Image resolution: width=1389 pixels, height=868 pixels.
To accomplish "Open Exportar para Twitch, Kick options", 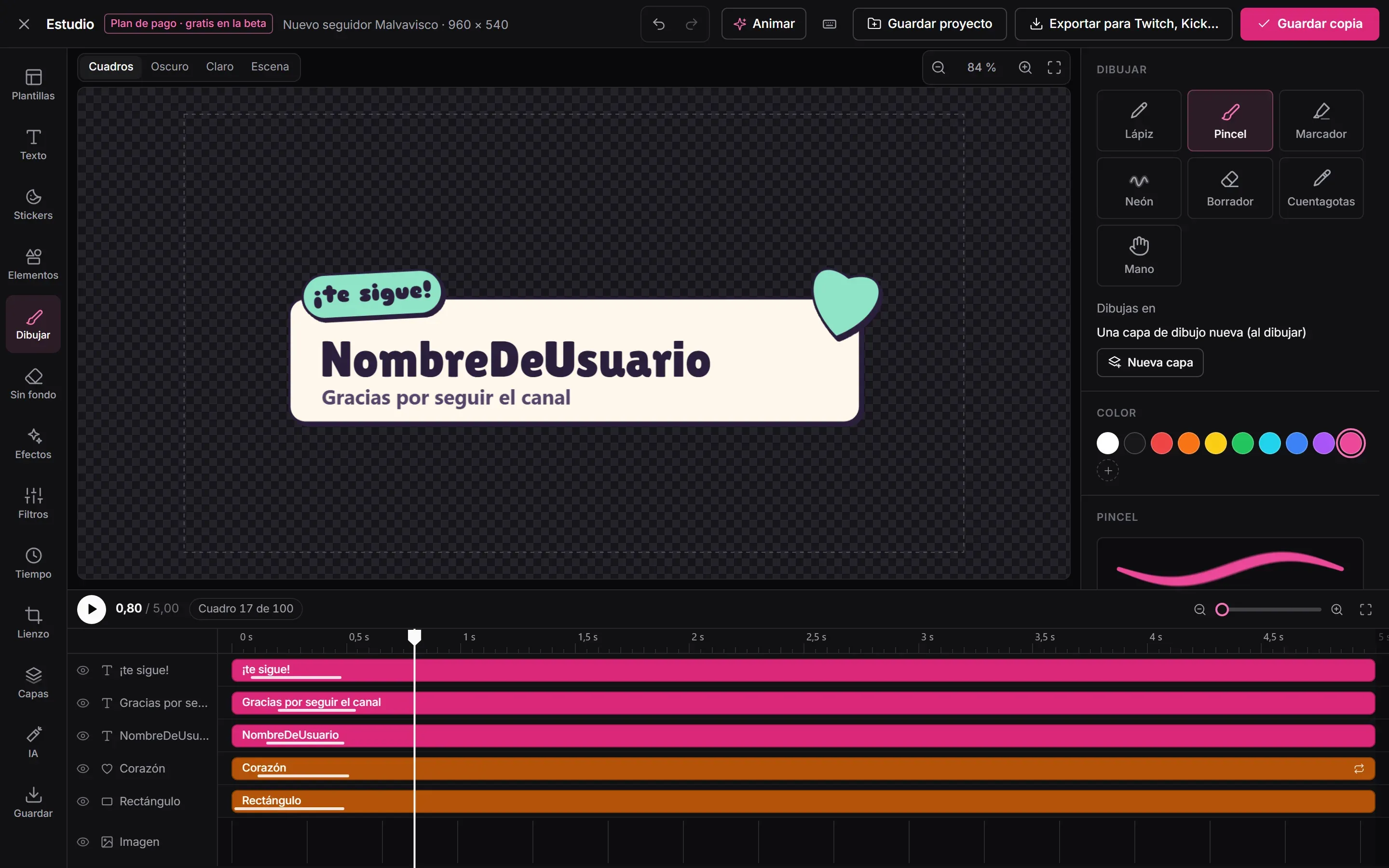I will point(1123,24).
